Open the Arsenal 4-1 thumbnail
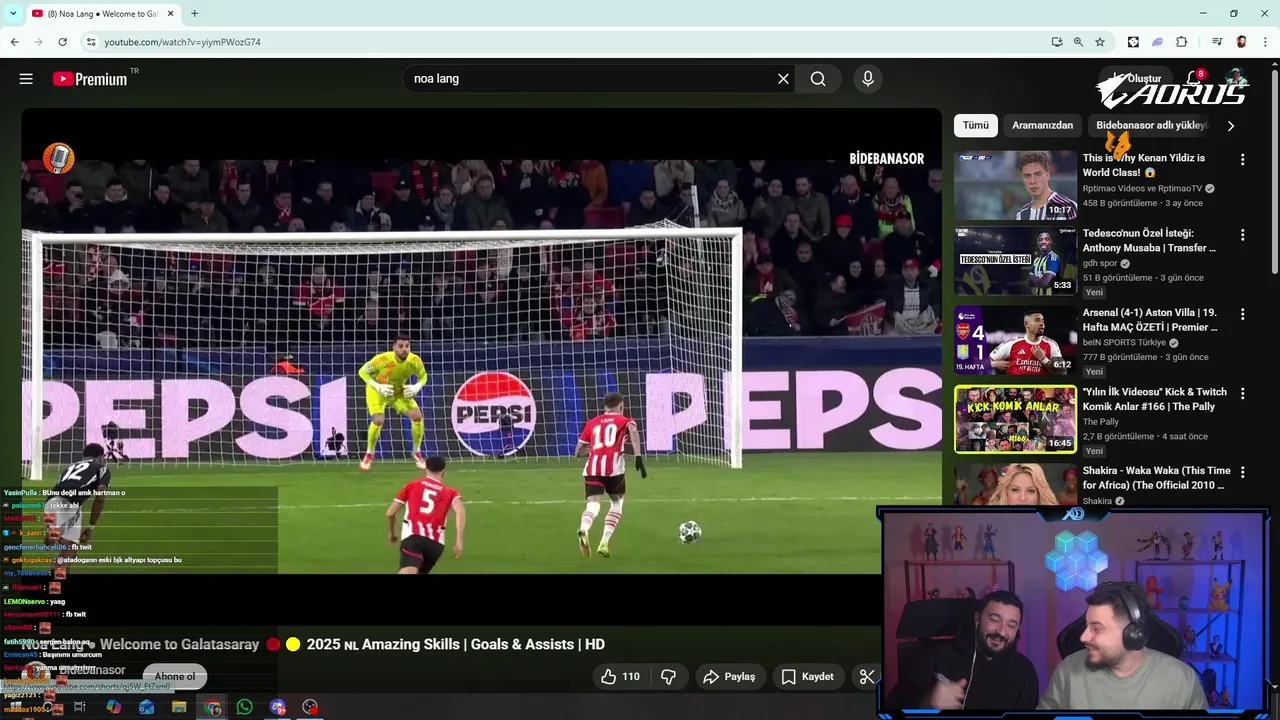Image resolution: width=1280 pixels, height=720 pixels. 1015,340
